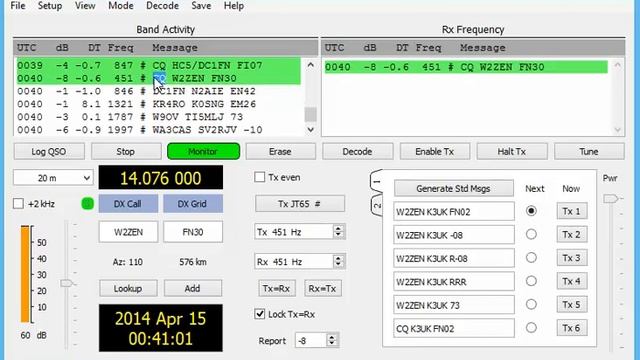Viewport: 640px width, 360px height.
Task: Click the audio level slider handle beside dB meter
Action: click(x=67, y=283)
